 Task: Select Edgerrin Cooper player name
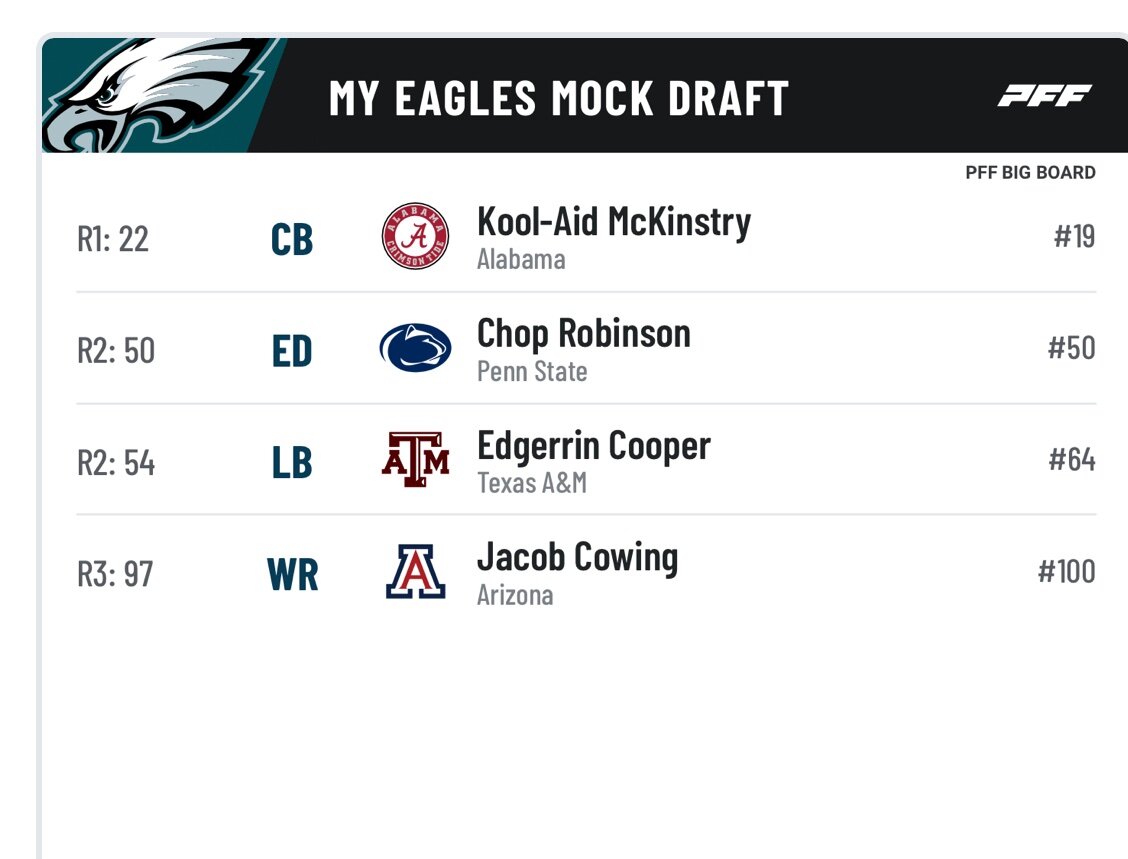[593, 446]
